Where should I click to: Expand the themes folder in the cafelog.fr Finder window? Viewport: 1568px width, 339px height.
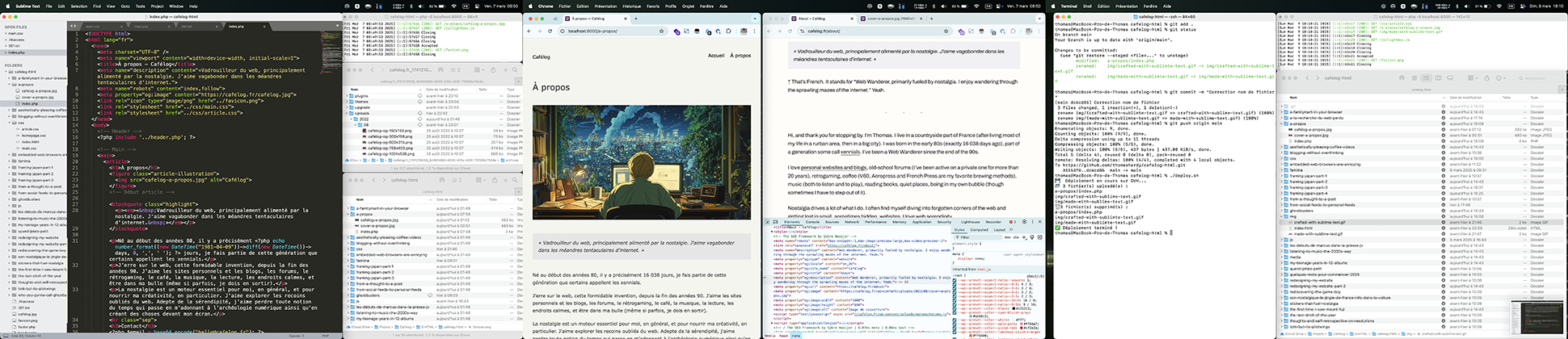coord(347,102)
